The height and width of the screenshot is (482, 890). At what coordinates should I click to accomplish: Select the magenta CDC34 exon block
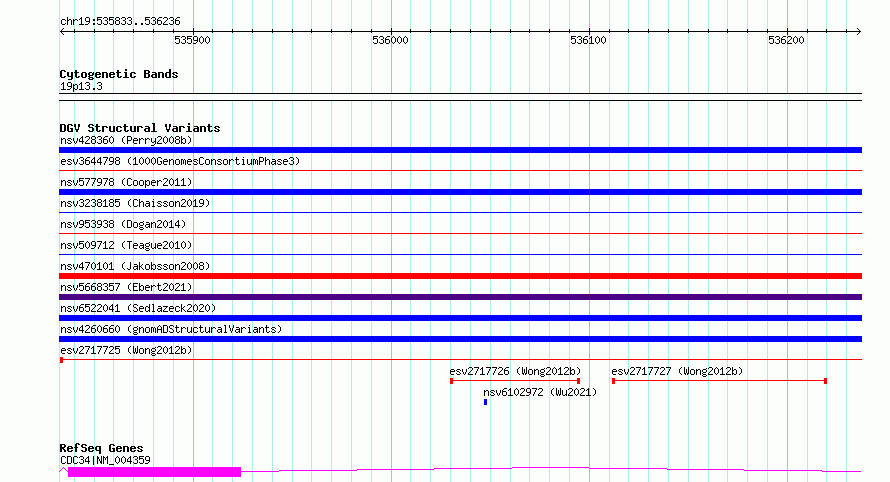[154, 472]
